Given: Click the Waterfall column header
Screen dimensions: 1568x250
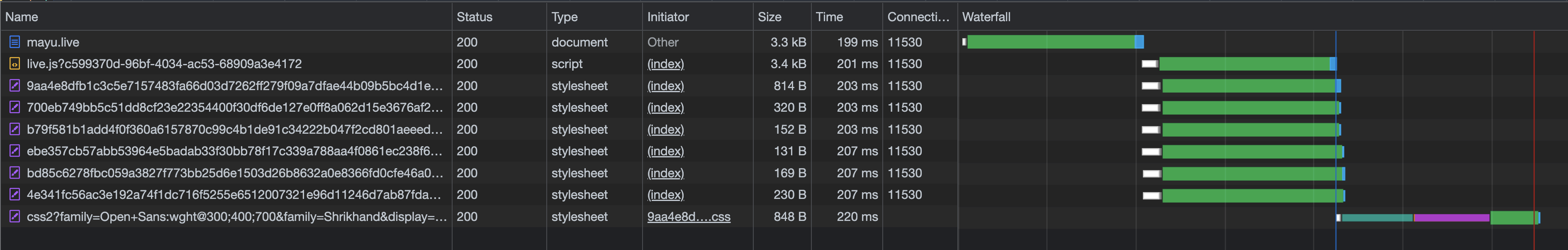Looking at the screenshot, I should (x=986, y=17).
